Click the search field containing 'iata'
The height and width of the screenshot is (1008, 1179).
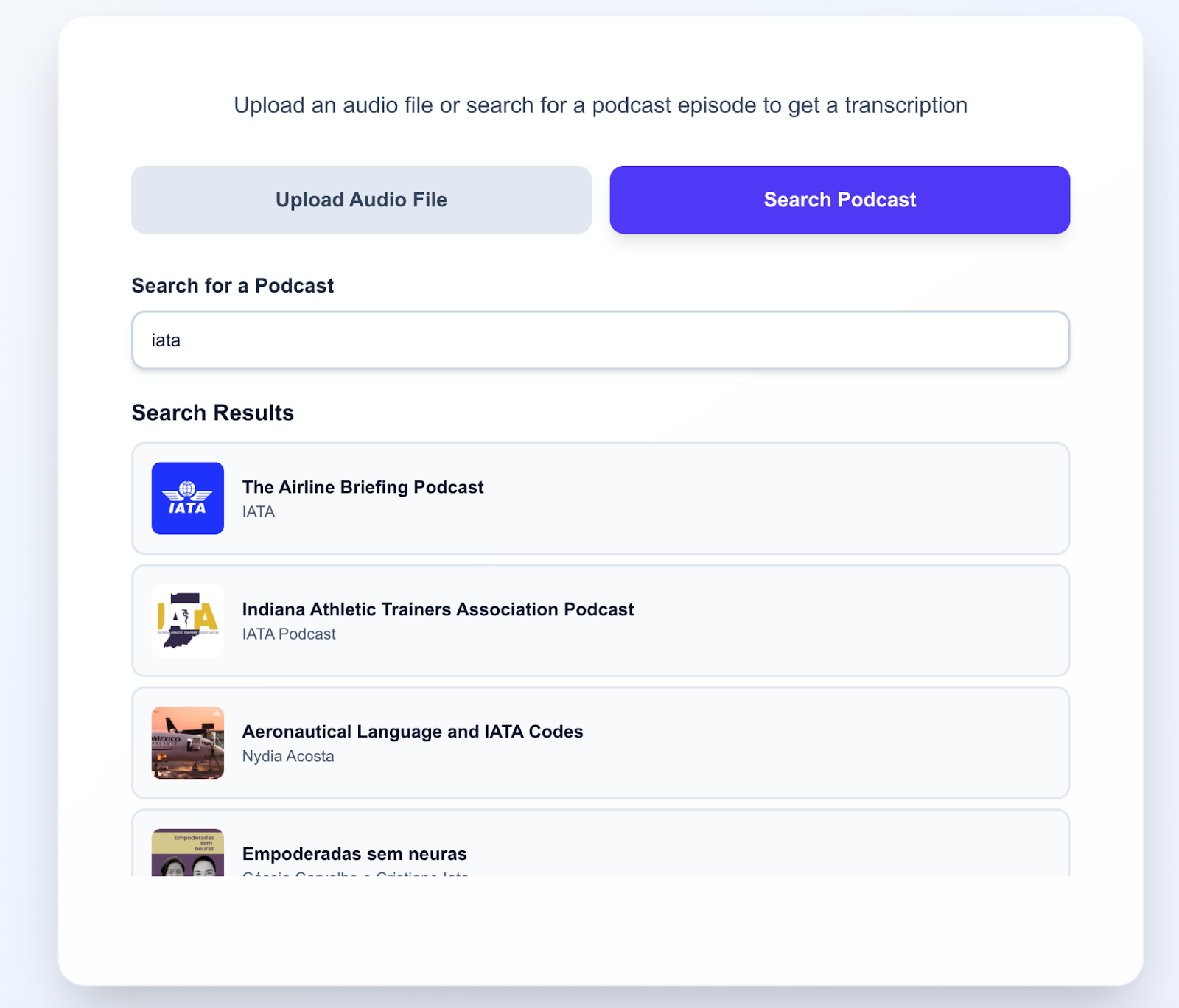601,340
